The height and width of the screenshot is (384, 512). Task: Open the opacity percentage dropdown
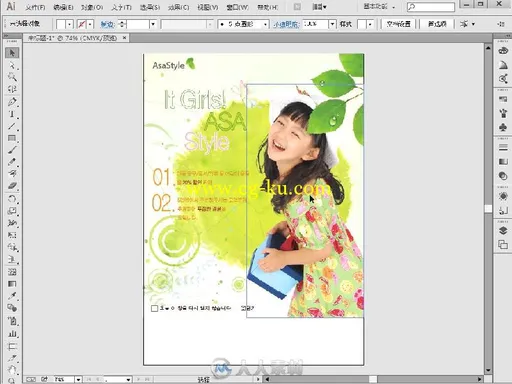(332, 24)
